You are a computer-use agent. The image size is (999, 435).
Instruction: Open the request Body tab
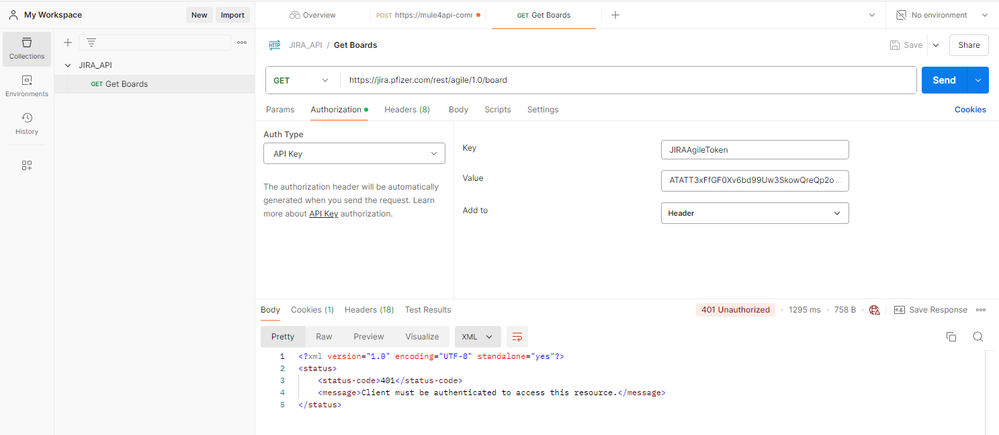tap(458, 110)
